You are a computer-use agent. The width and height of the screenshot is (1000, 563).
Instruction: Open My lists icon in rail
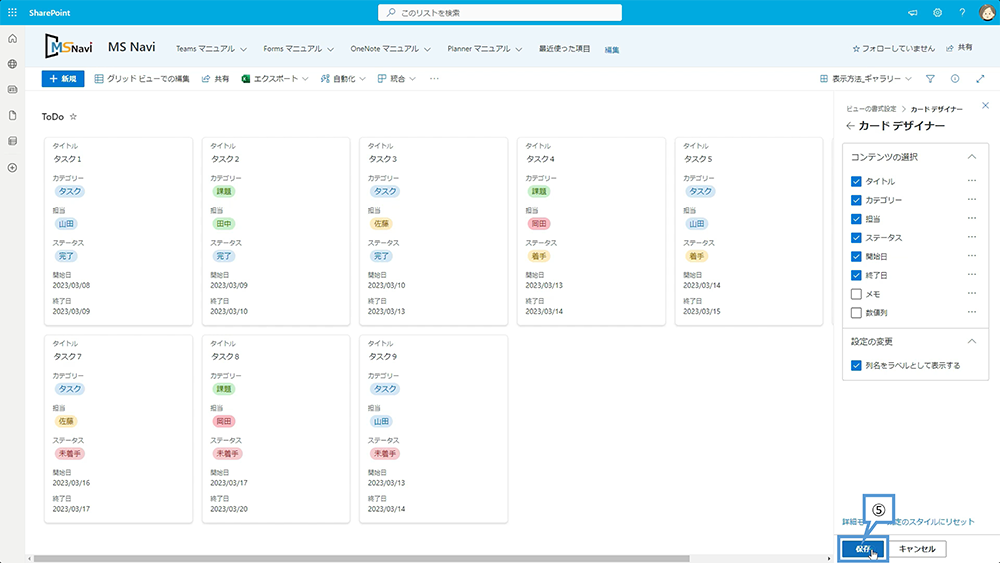coord(12,141)
